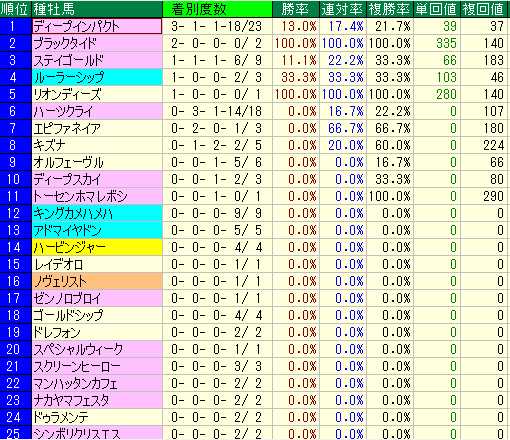The image size is (510, 440).
Task: Click the 単回値 column header
Action: (x=436, y=9)
